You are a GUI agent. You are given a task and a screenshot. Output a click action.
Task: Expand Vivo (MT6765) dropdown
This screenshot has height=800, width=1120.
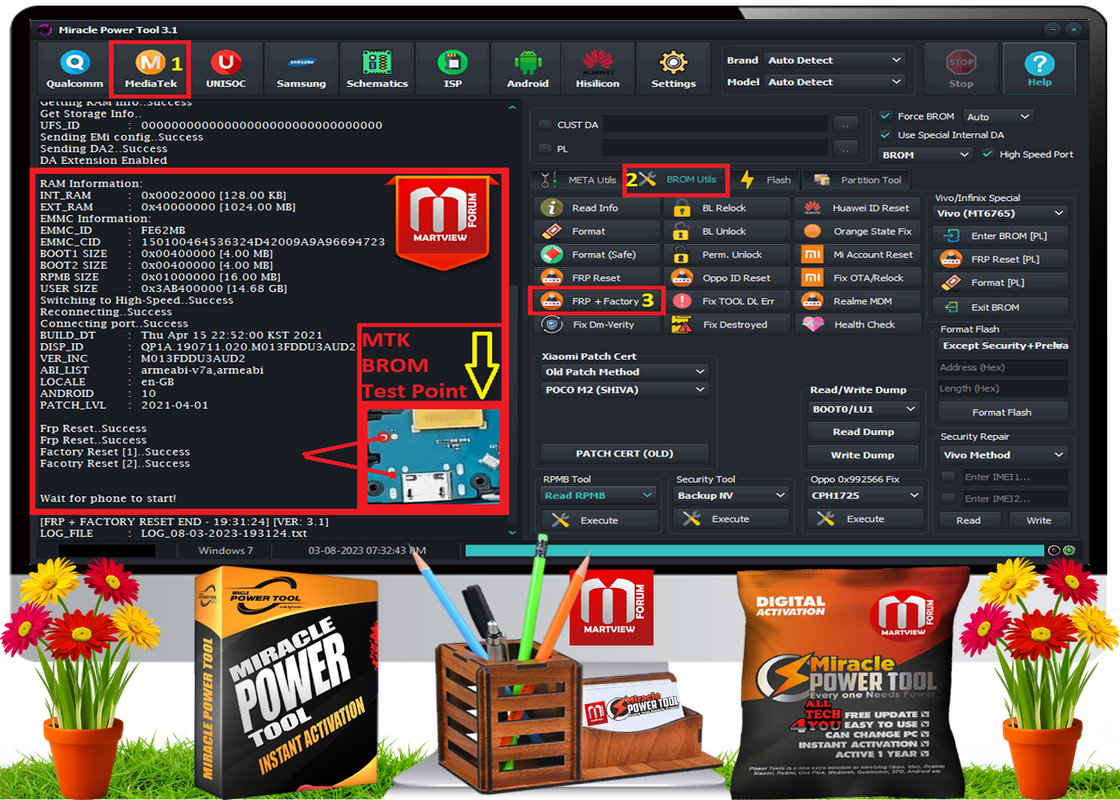click(1000, 213)
